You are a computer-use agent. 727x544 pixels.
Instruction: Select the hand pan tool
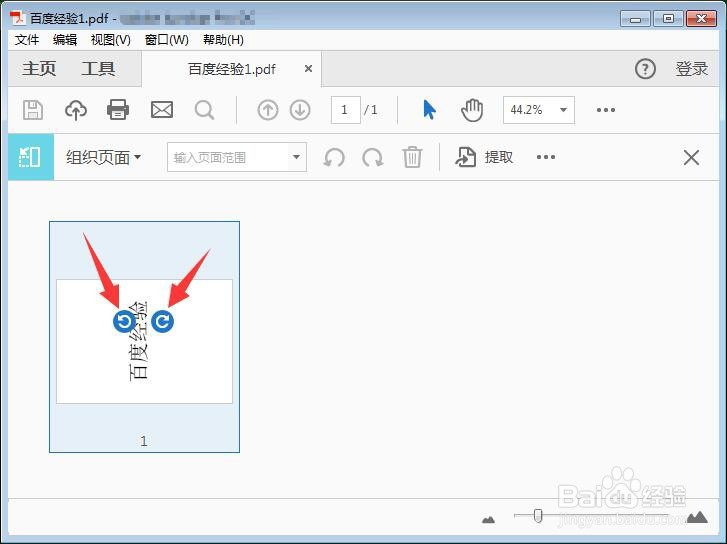click(472, 110)
